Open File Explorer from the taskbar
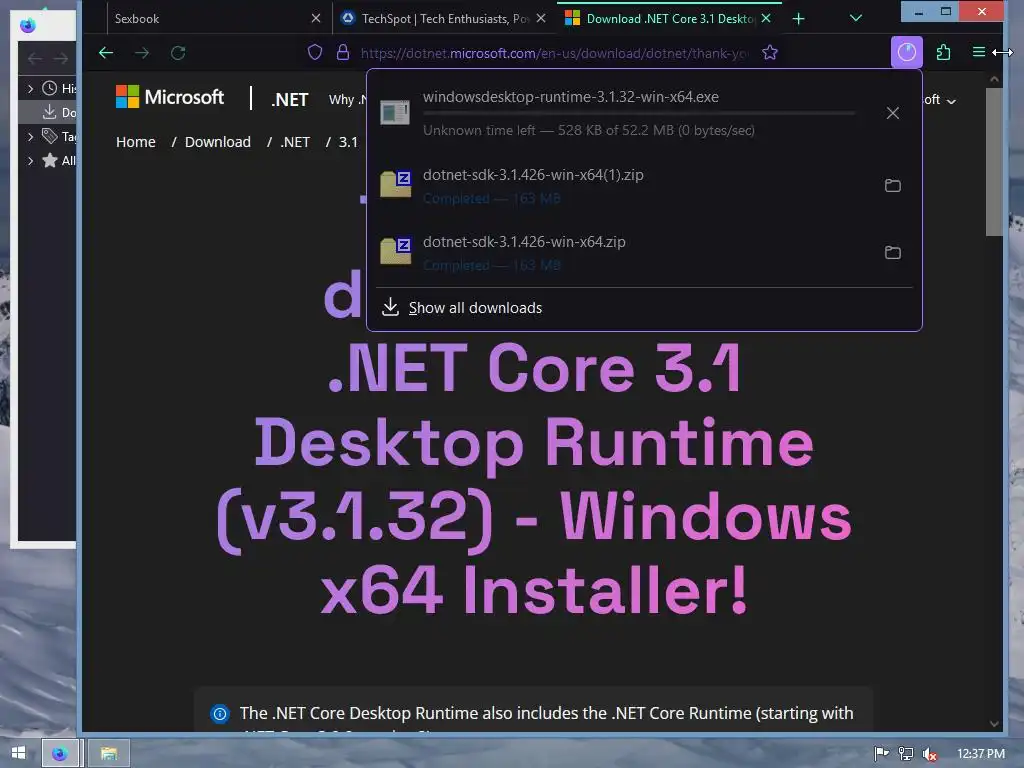 pyautogui.click(x=108, y=753)
